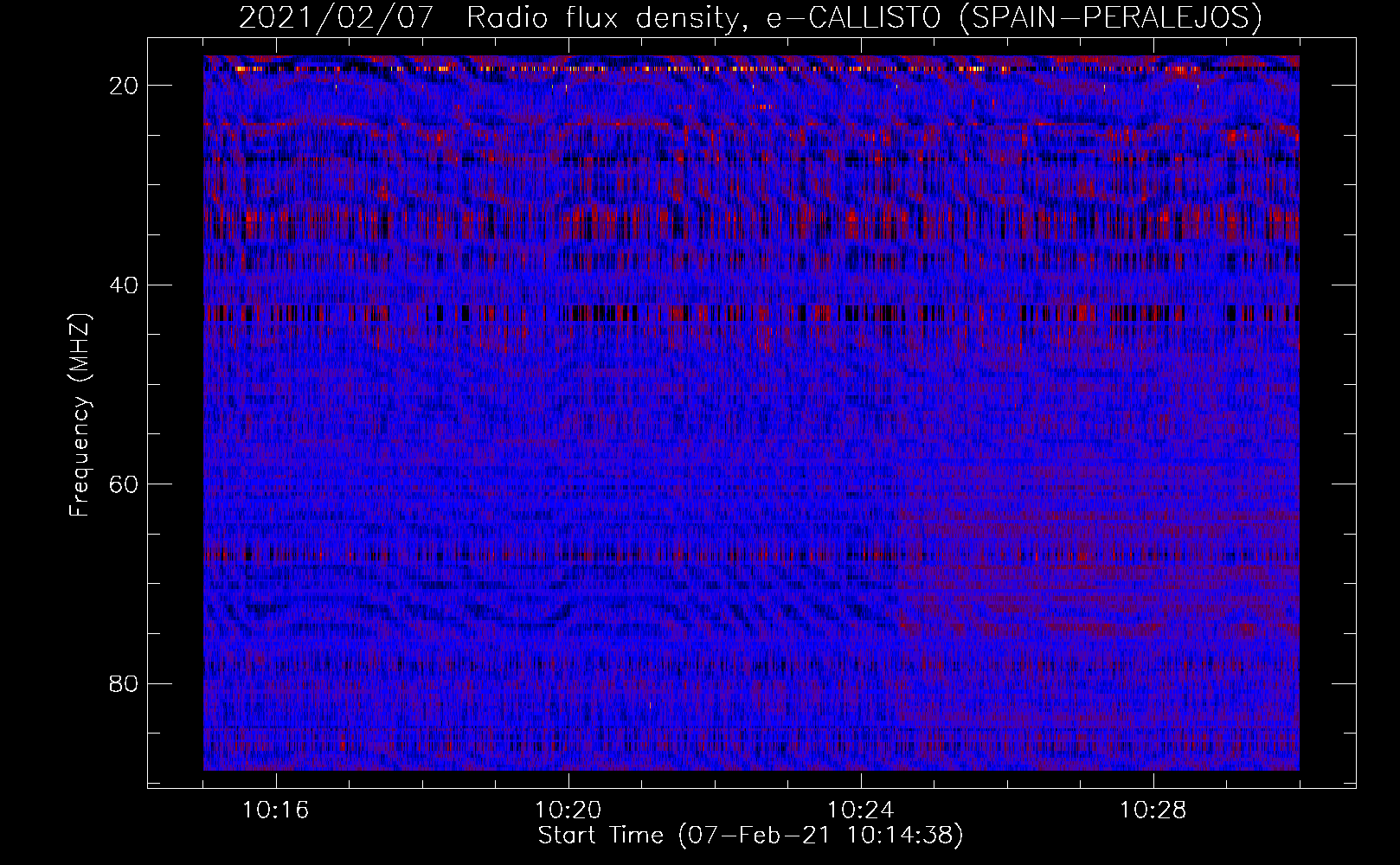Viewport: 1400px width, 865px height.
Task: Click the x-axis time label '10:24'
Action: coord(860,811)
